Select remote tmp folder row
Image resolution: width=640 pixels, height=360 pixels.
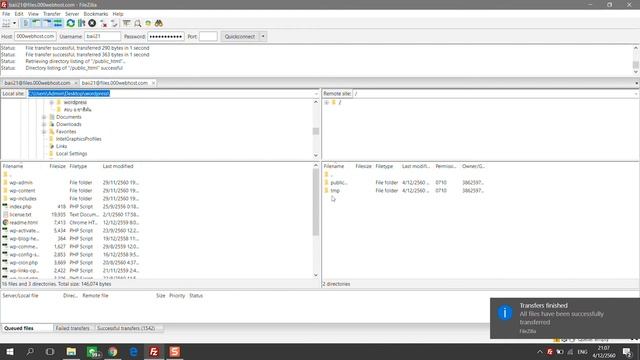pyautogui.click(x=404, y=191)
